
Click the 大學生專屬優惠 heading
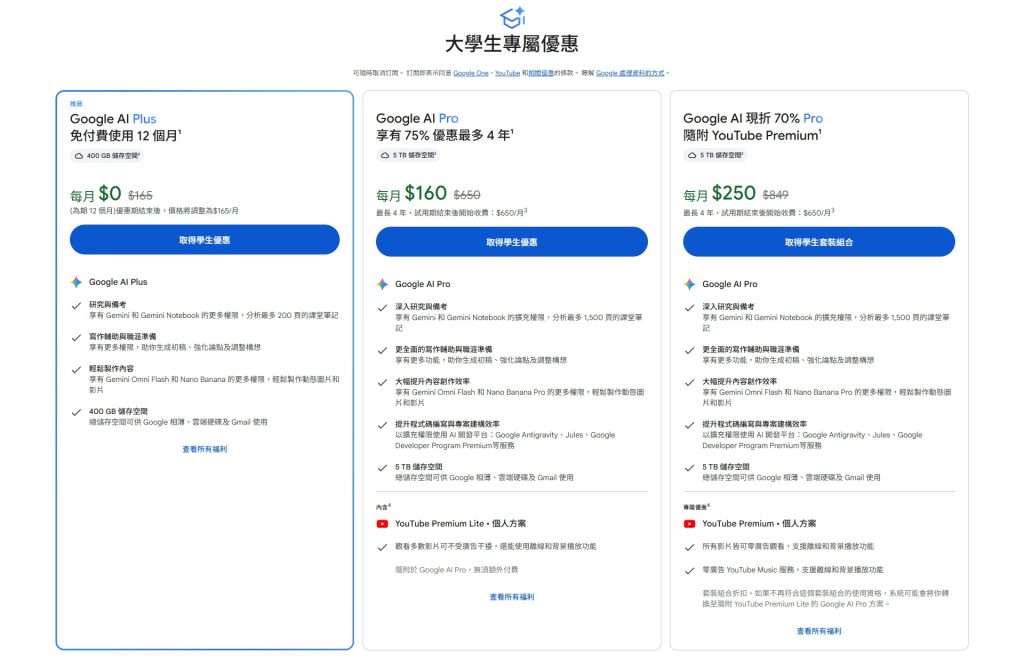[x=512, y=44]
